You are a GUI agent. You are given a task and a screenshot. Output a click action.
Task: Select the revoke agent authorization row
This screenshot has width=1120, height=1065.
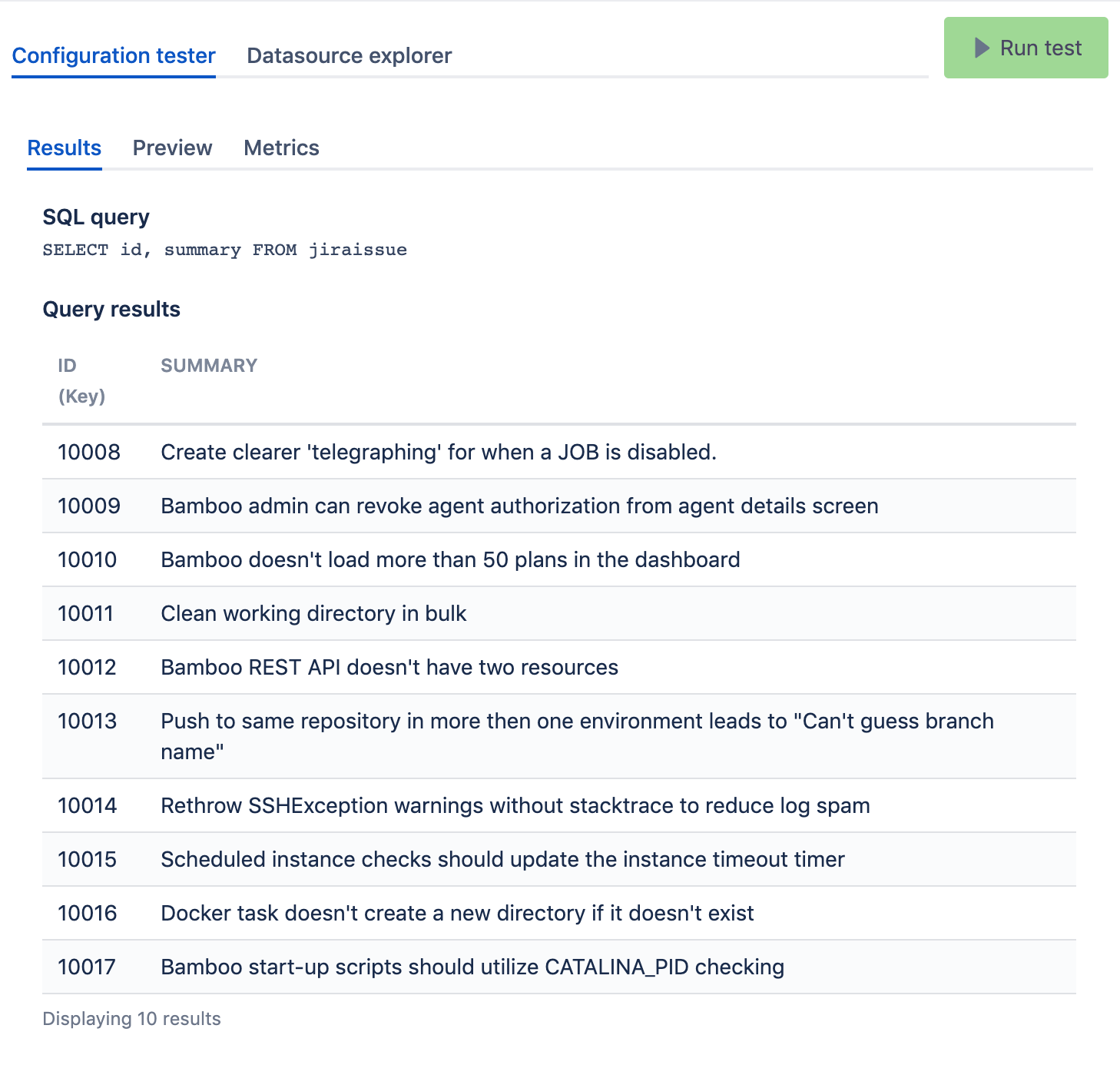[x=519, y=506]
